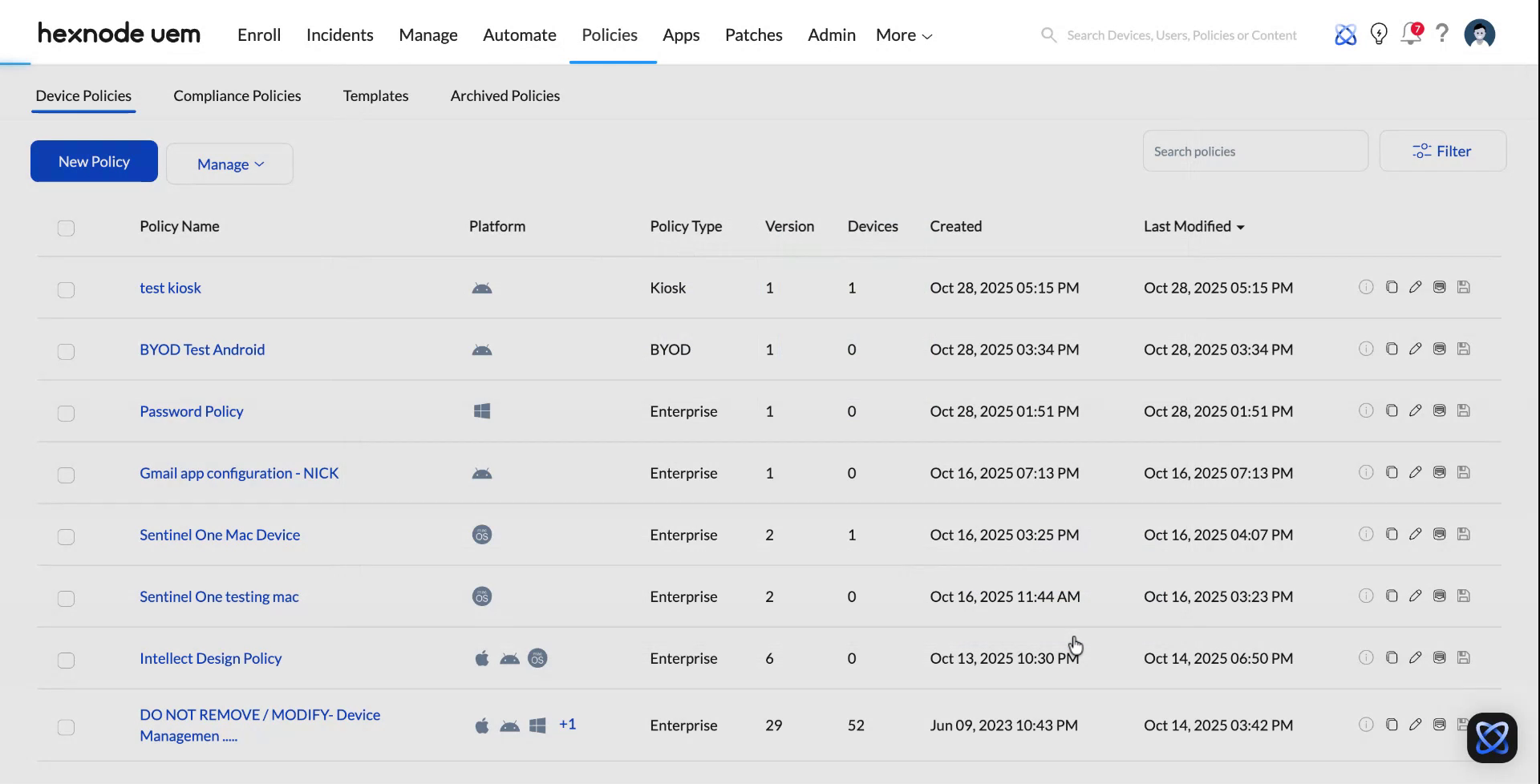Image resolution: width=1540 pixels, height=784 pixels.
Task: Open the what's new lightbulb icon
Action: coord(1379,34)
